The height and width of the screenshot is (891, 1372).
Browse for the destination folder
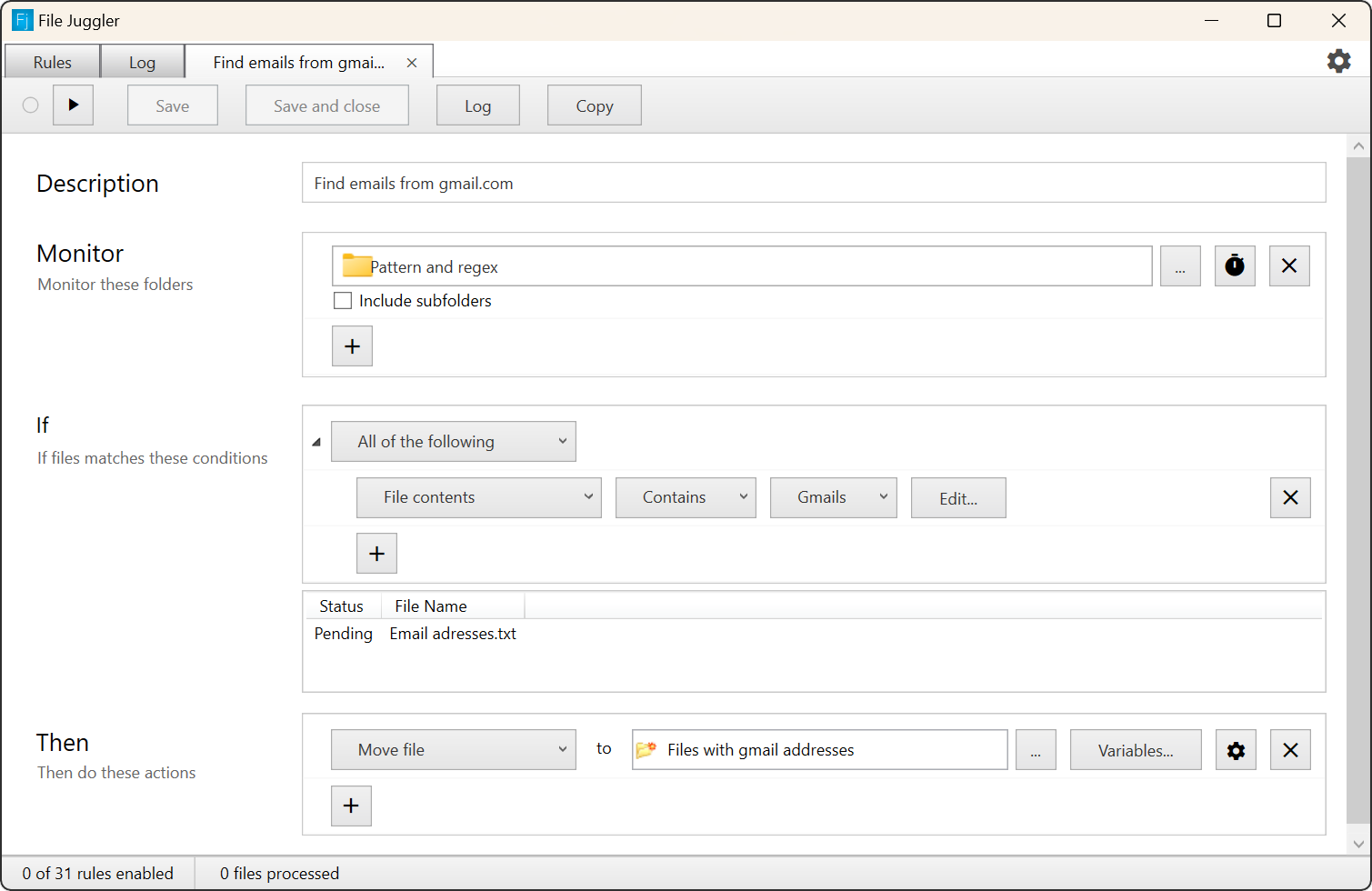(1036, 750)
